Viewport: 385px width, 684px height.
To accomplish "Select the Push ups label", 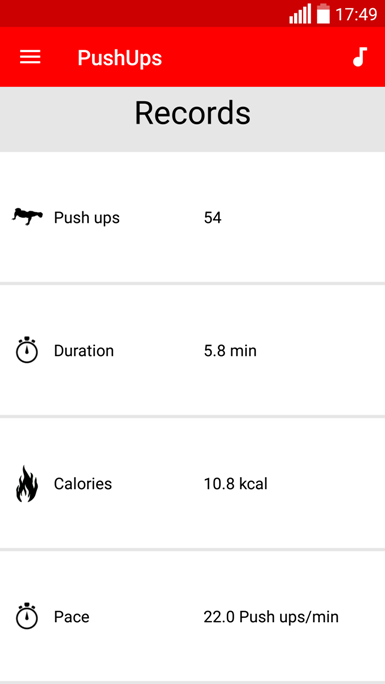I will tap(87, 217).
